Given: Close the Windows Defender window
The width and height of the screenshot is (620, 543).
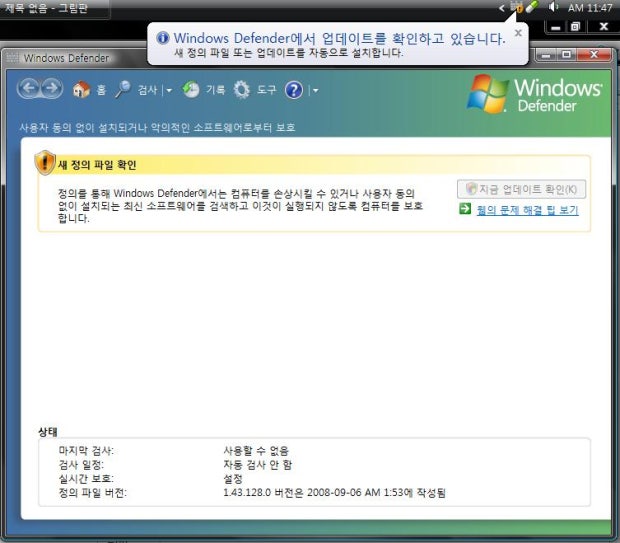Looking at the screenshot, I should pos(594,55).
